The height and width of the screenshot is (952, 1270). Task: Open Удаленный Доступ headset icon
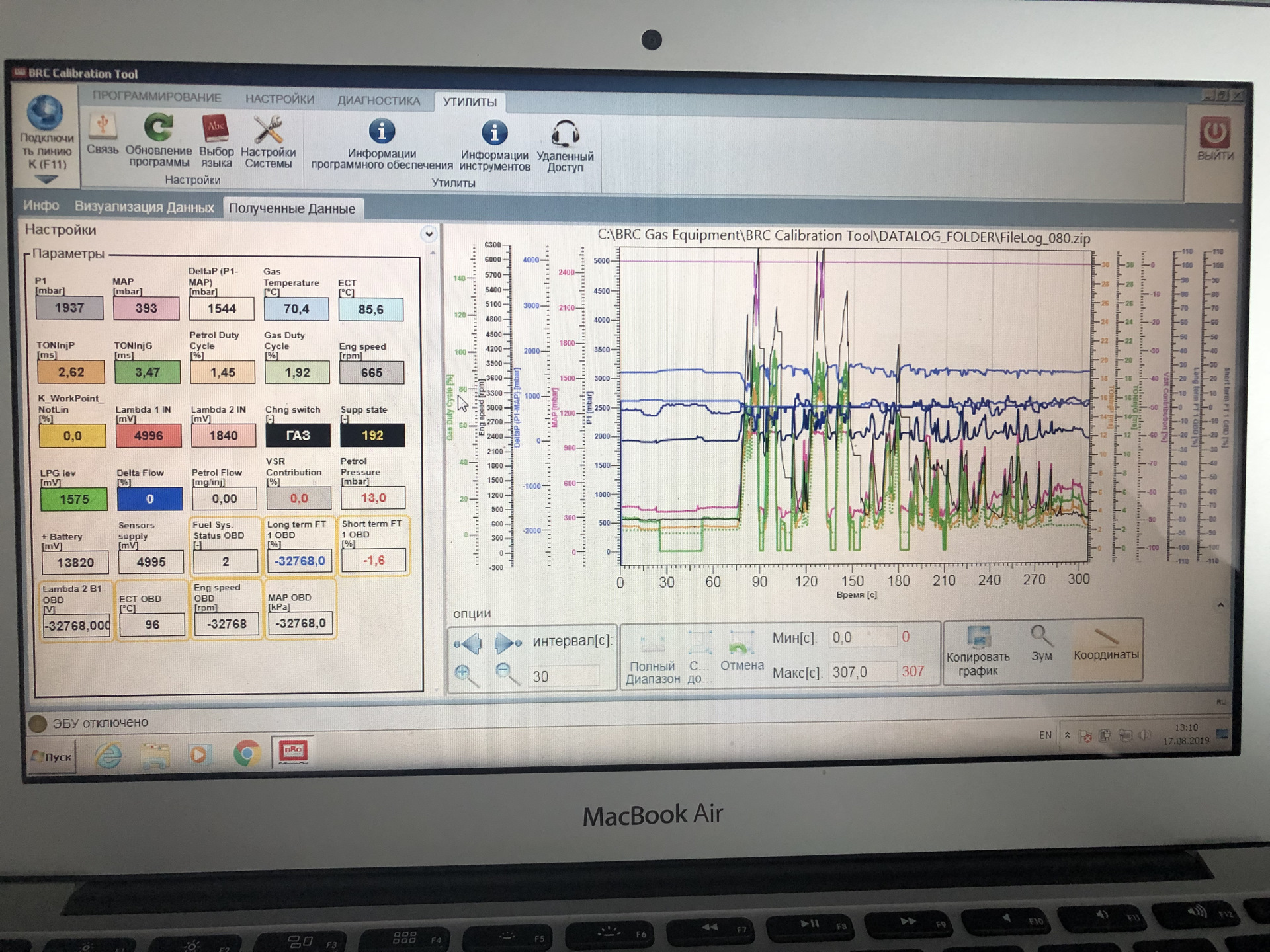(x=565, y=134)
